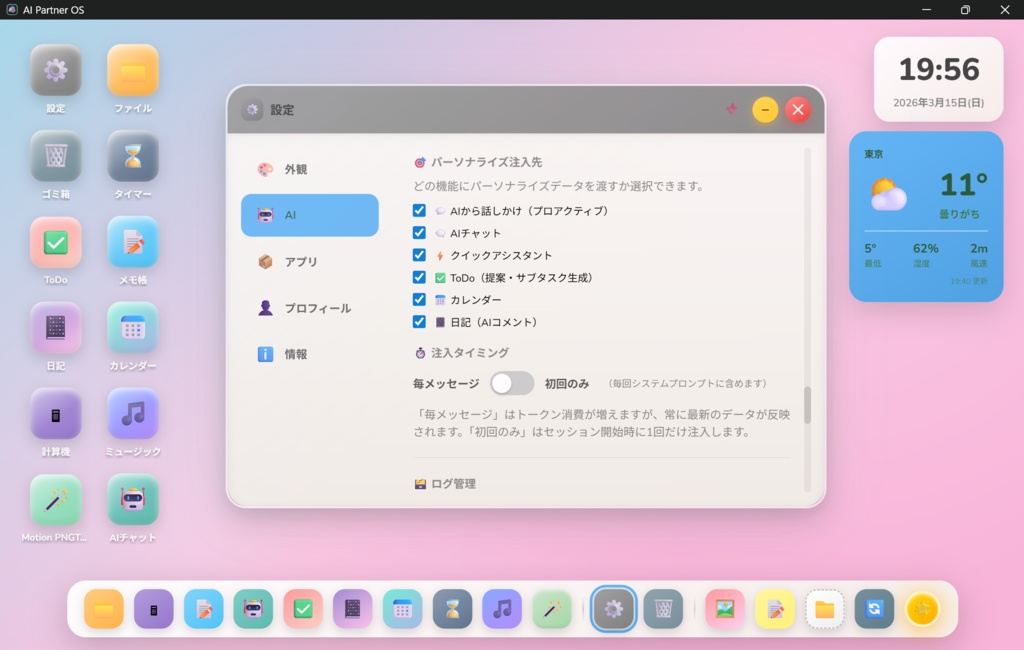The image size is (1024, 650).
Task: Open the ゴミ箱 trash icon in the dock
Action: (663, 608)
